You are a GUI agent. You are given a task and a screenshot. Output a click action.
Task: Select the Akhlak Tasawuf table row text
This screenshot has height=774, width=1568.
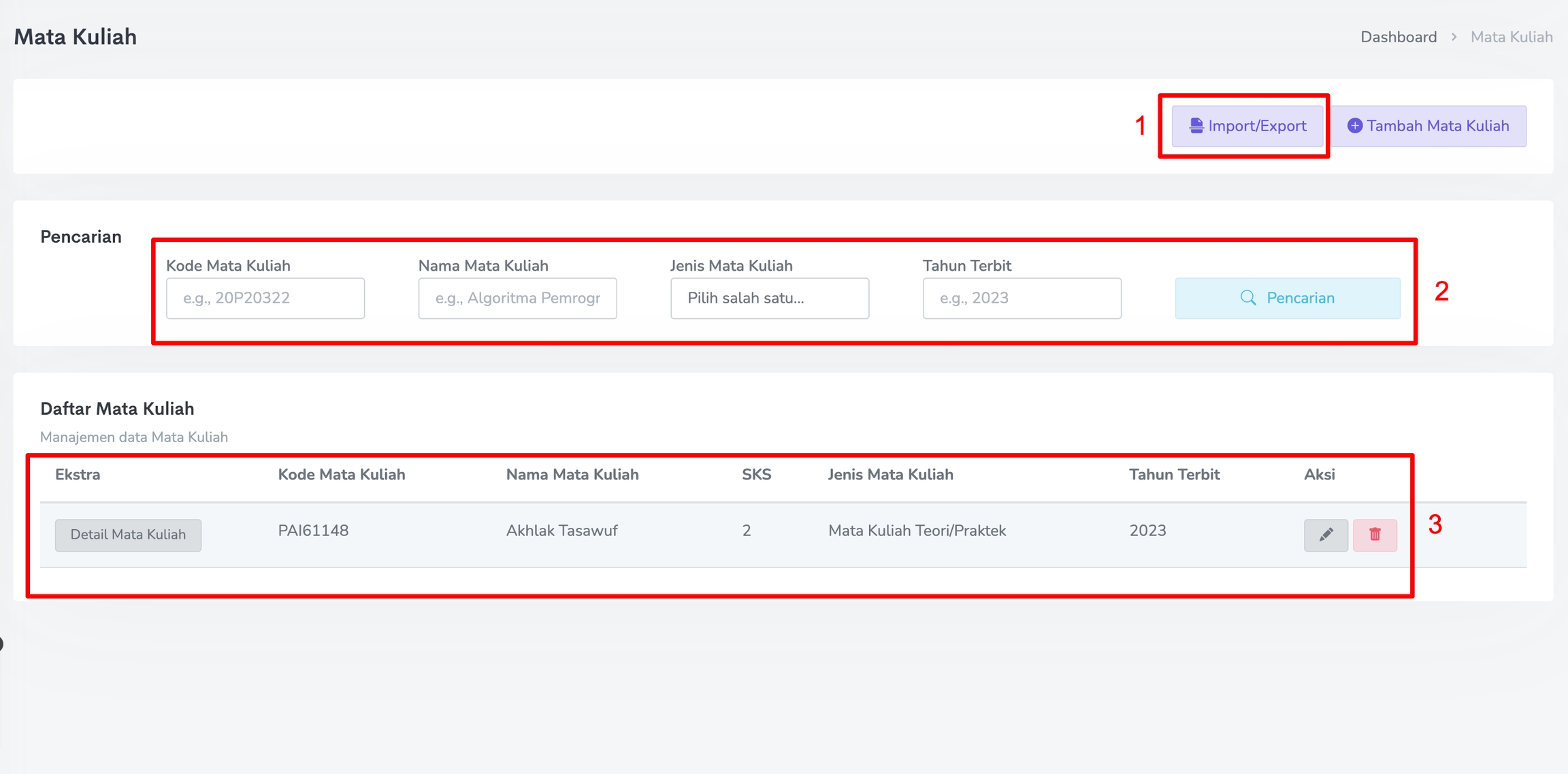coord(561,531)
